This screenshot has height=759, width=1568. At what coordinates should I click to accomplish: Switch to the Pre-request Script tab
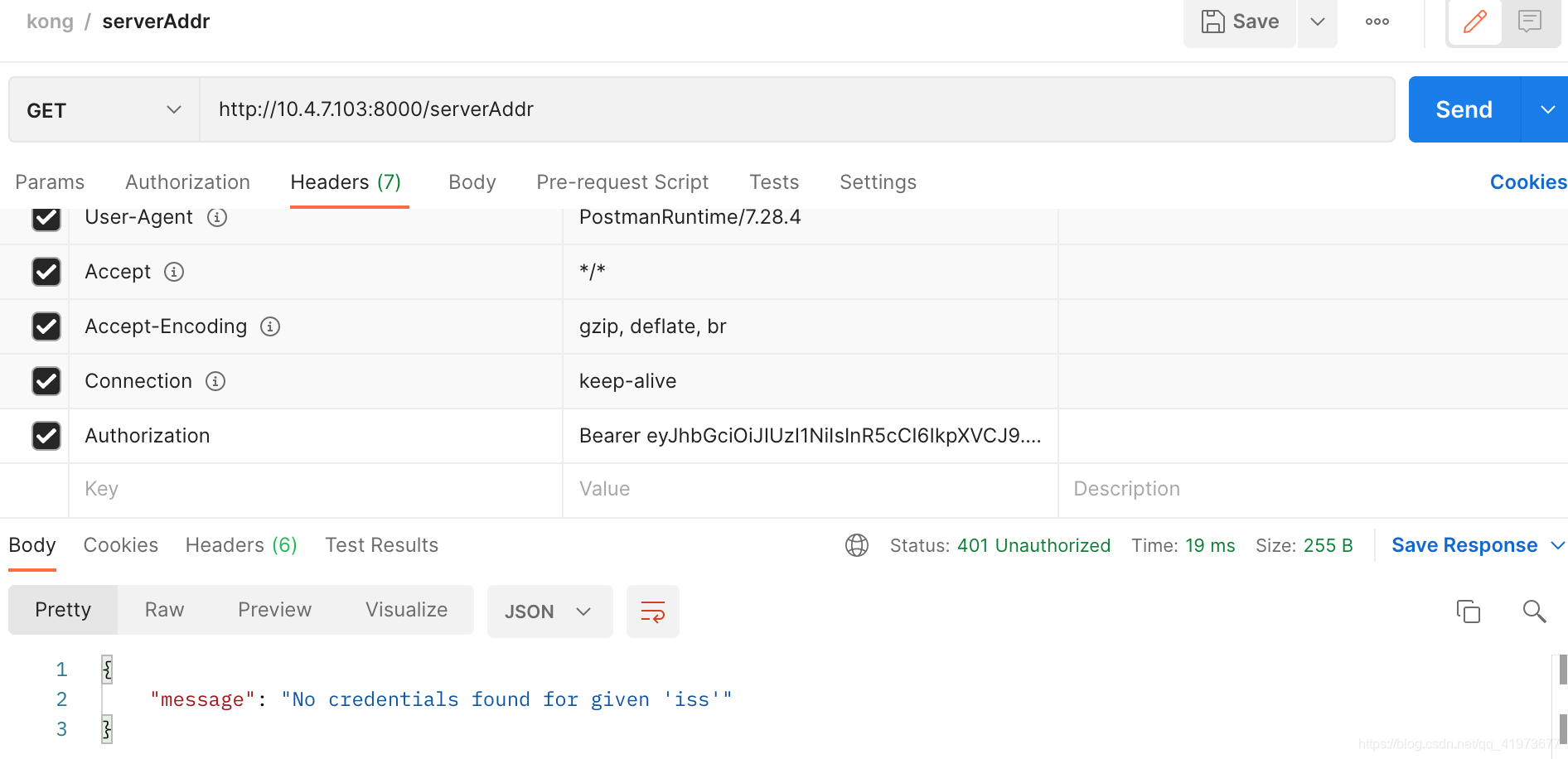click(x=622, y=182)
